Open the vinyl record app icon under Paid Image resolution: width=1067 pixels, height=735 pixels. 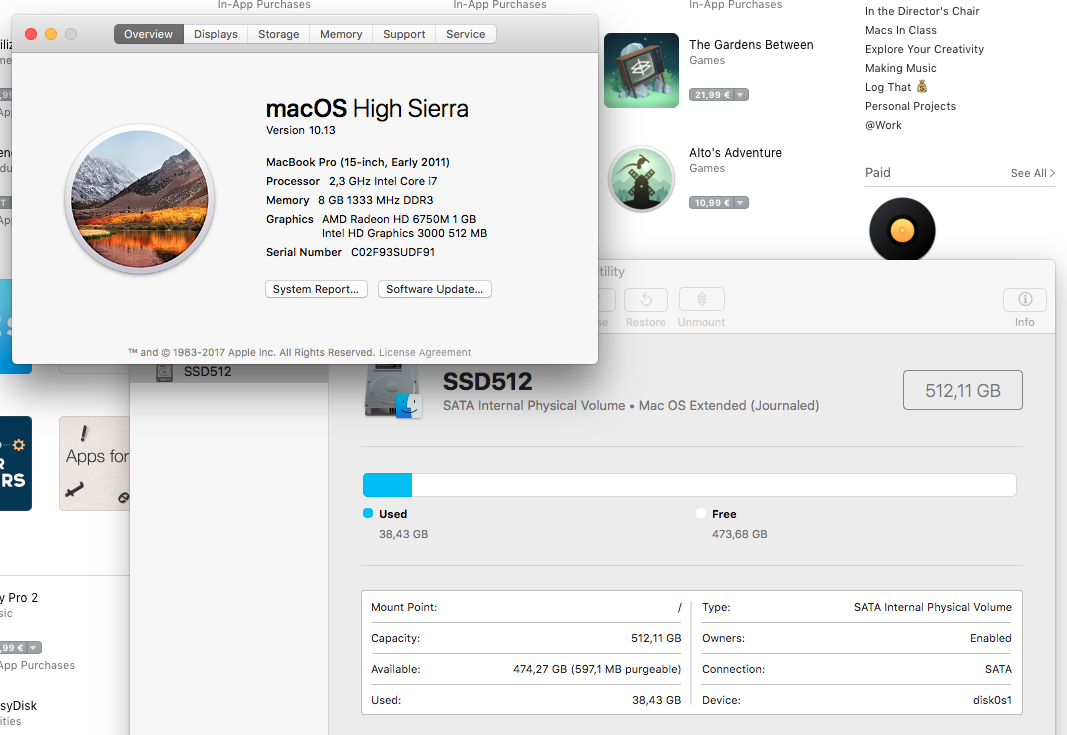pos(902,230)
